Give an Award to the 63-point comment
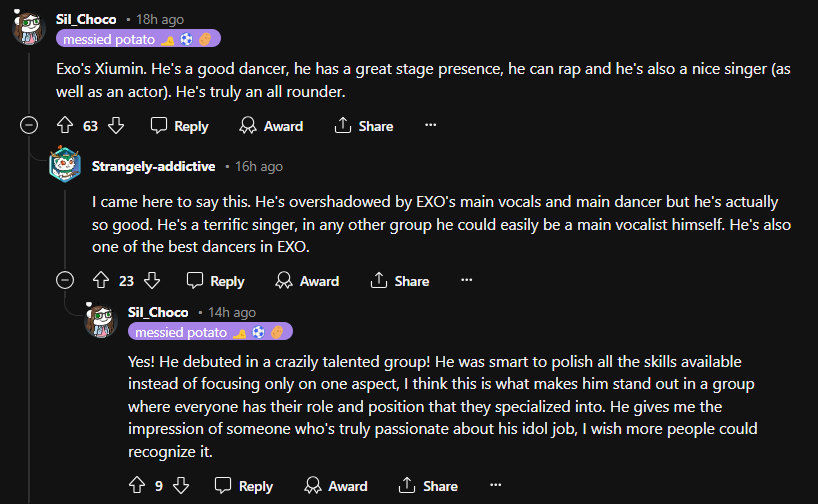818x504 pixels. (x=271, y=126)
